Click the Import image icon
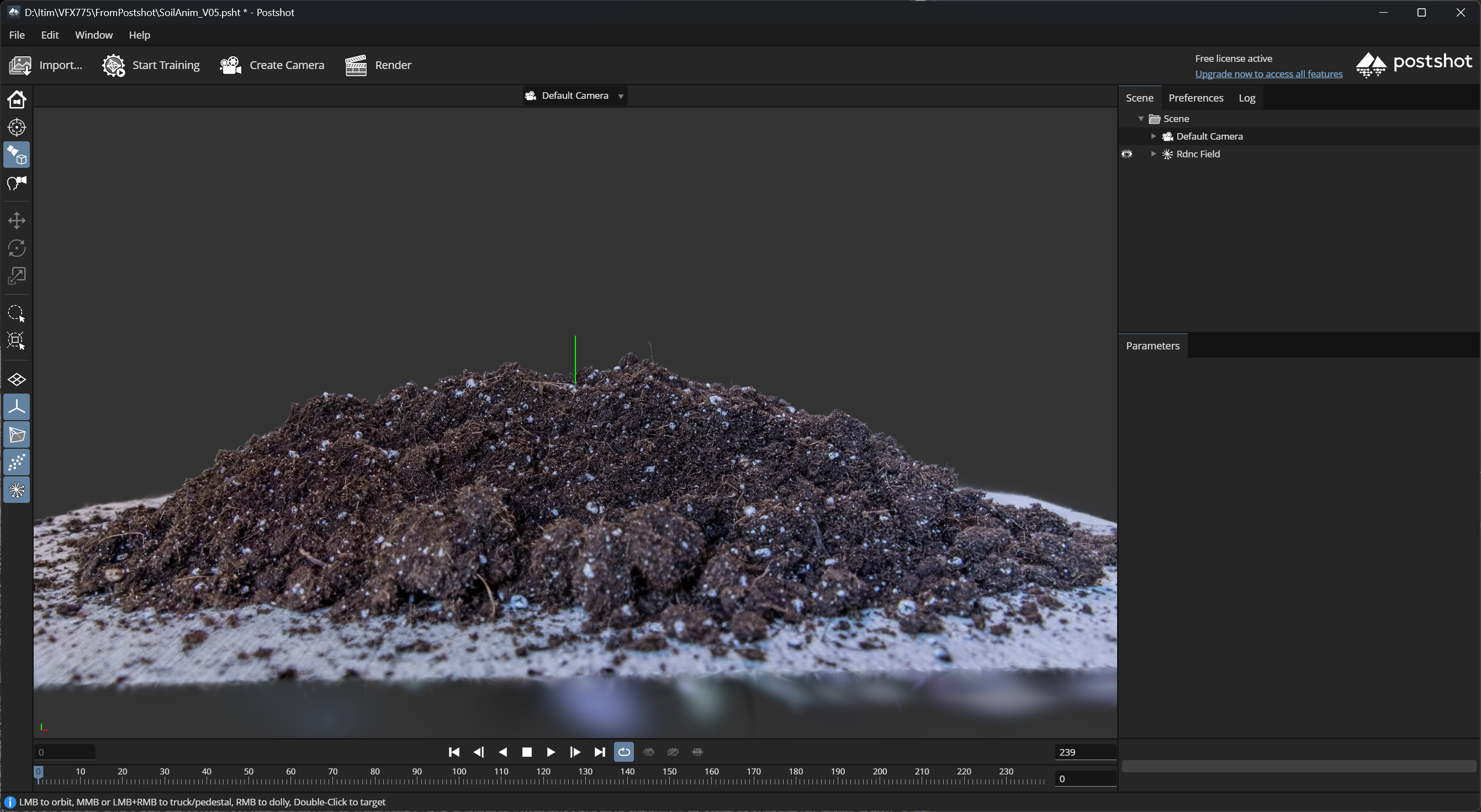This screenshot has width=1481, height=812. coord(20,65)
